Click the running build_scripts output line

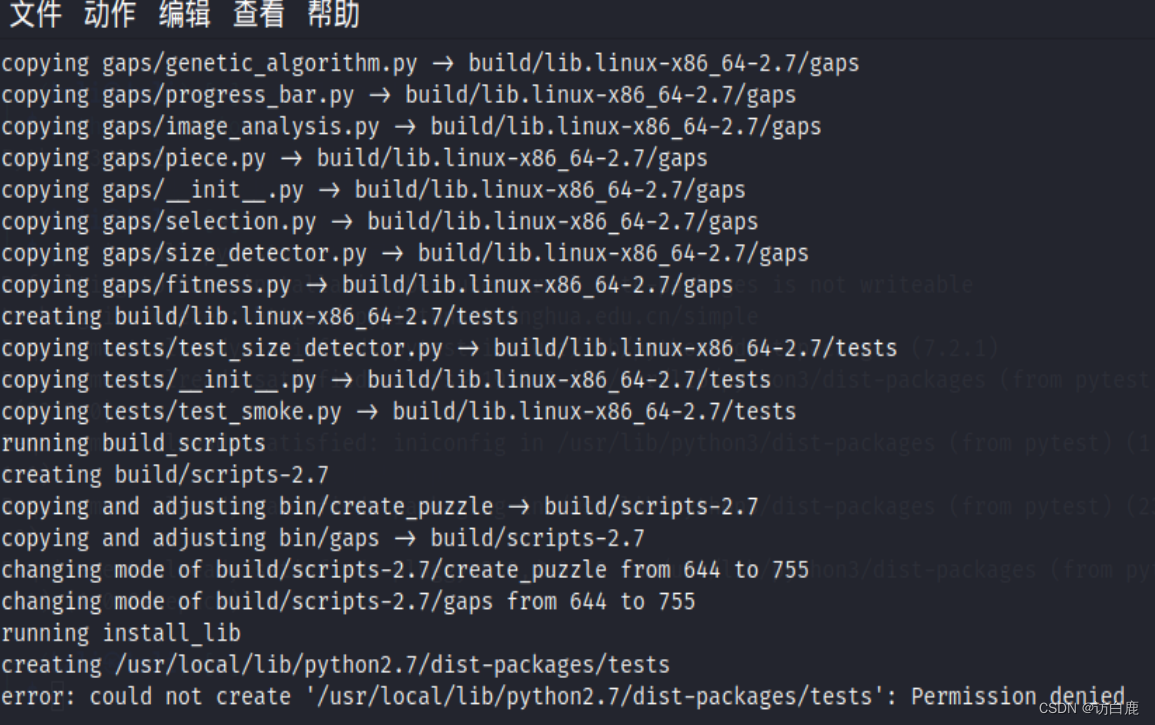(133, 443)
